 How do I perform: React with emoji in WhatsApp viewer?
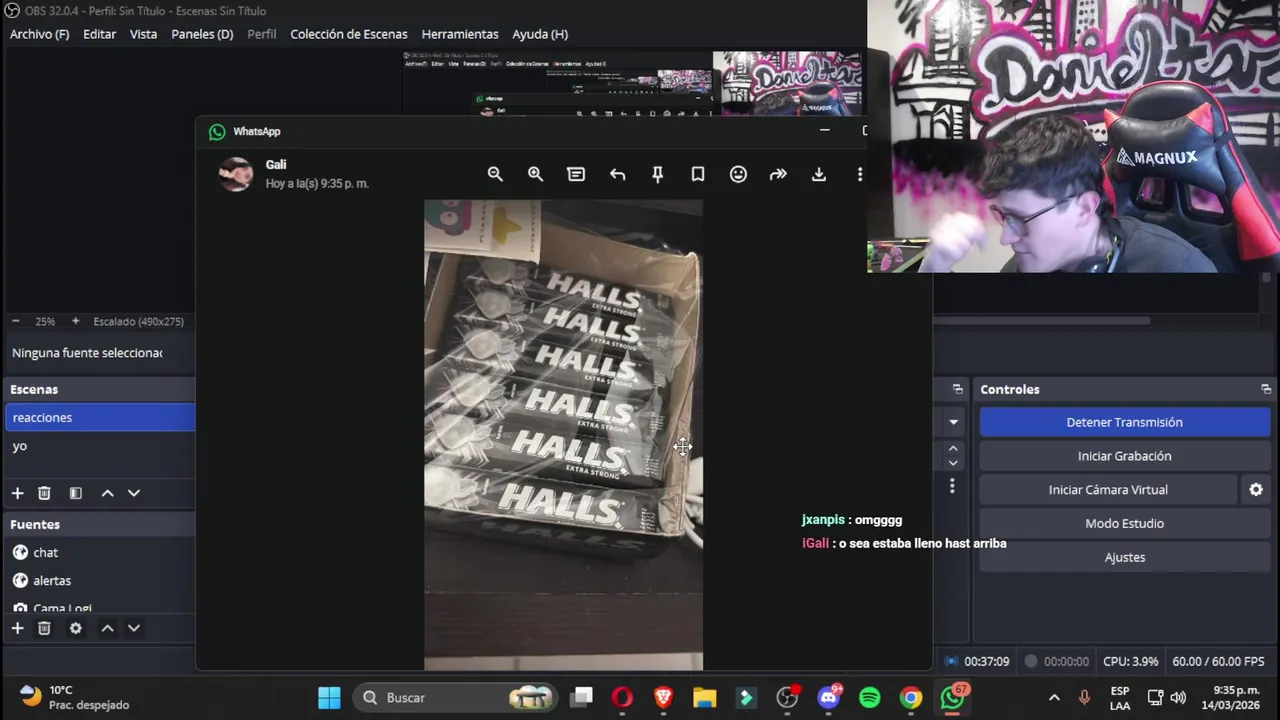(738, 174)
